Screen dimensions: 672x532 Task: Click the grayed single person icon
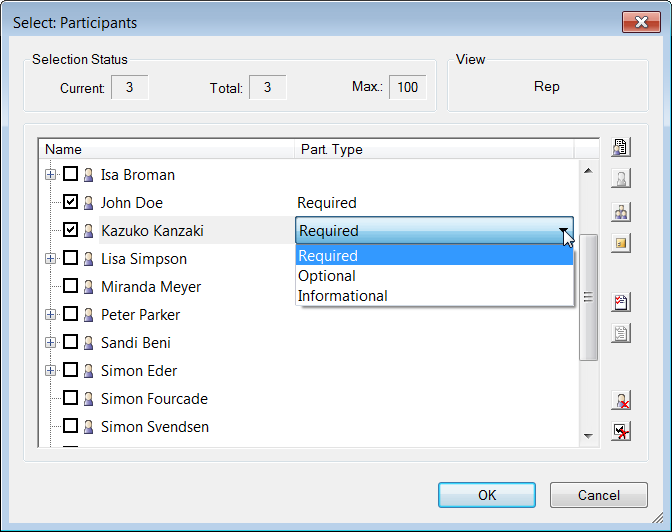pyautogui.click(x=621, y=179)
